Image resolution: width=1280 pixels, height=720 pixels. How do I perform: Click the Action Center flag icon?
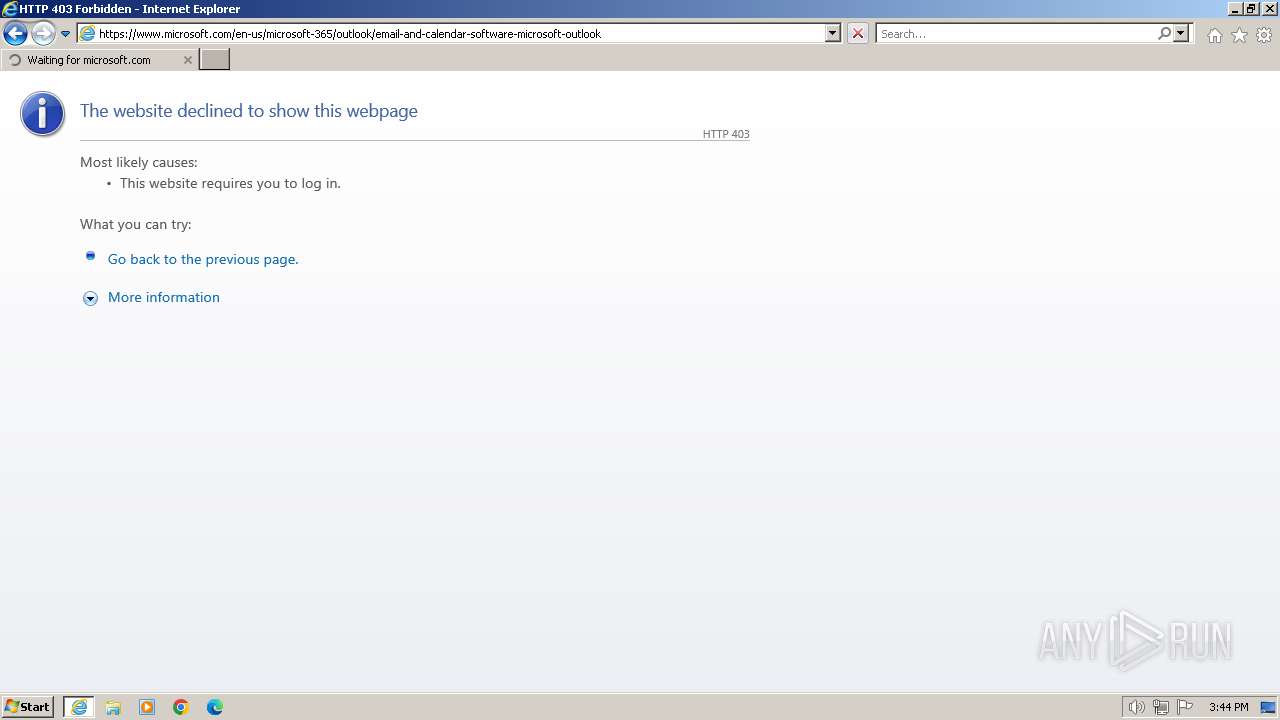click(1185, 707)
